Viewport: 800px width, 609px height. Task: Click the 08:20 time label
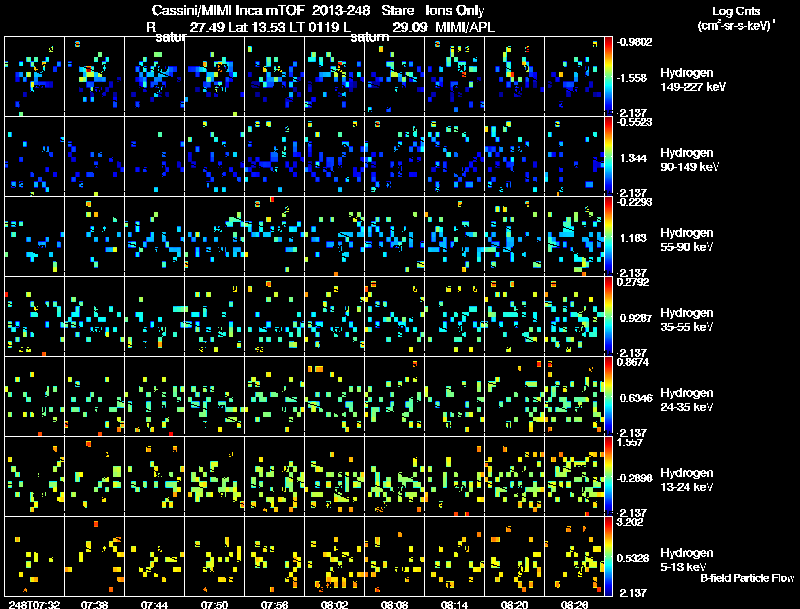point(514,604)
